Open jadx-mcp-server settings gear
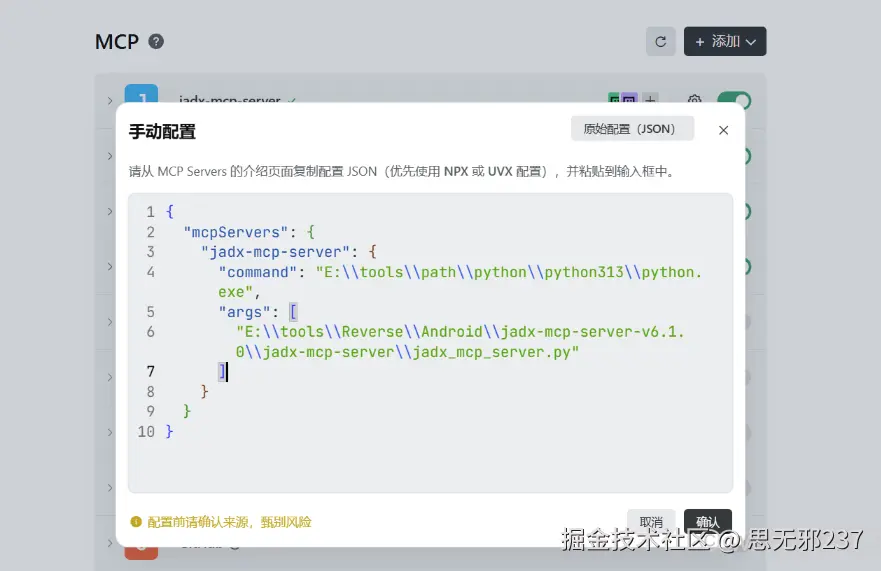881x571 pixels. pos(694,100)
